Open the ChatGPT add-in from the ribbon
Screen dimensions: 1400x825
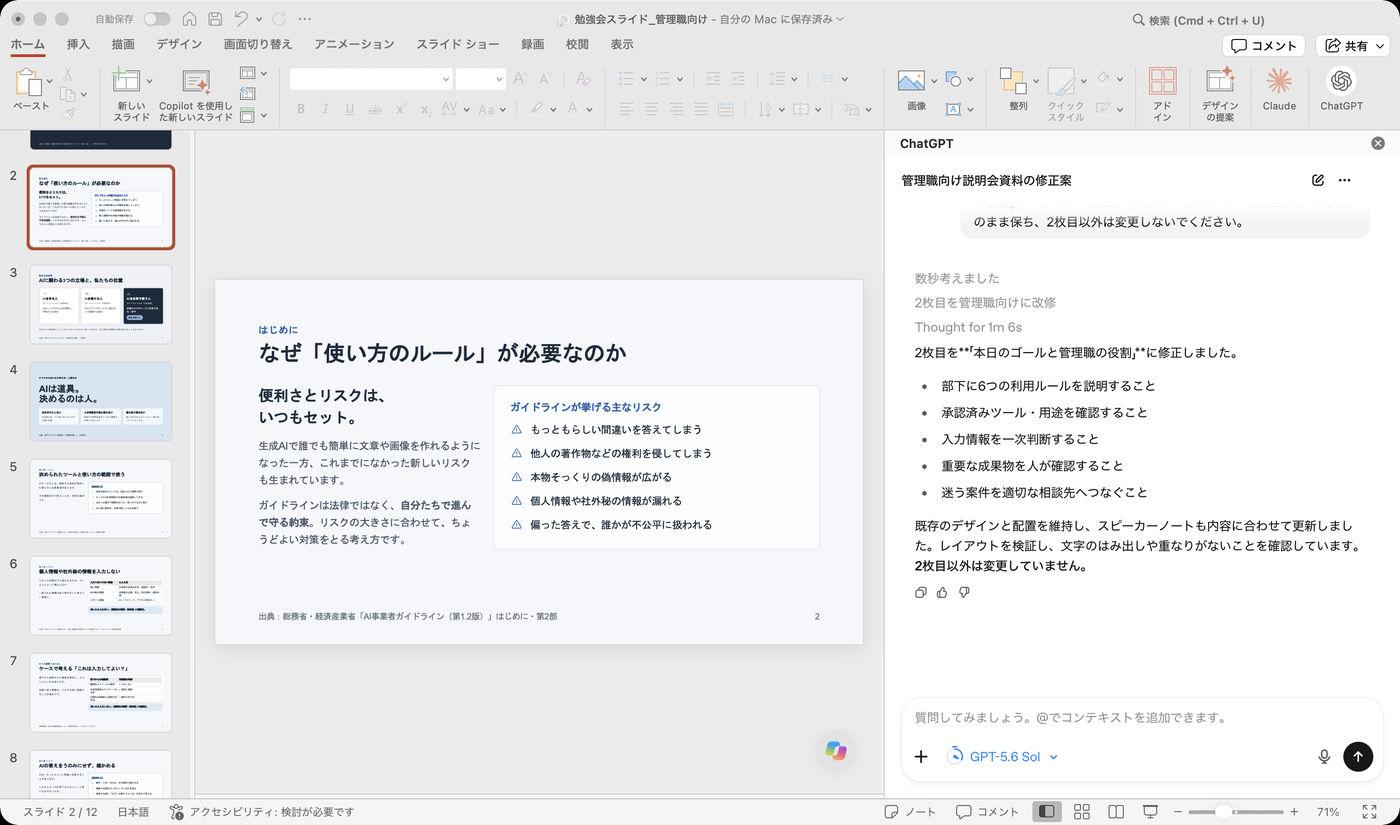click(x=1341, y=89)
